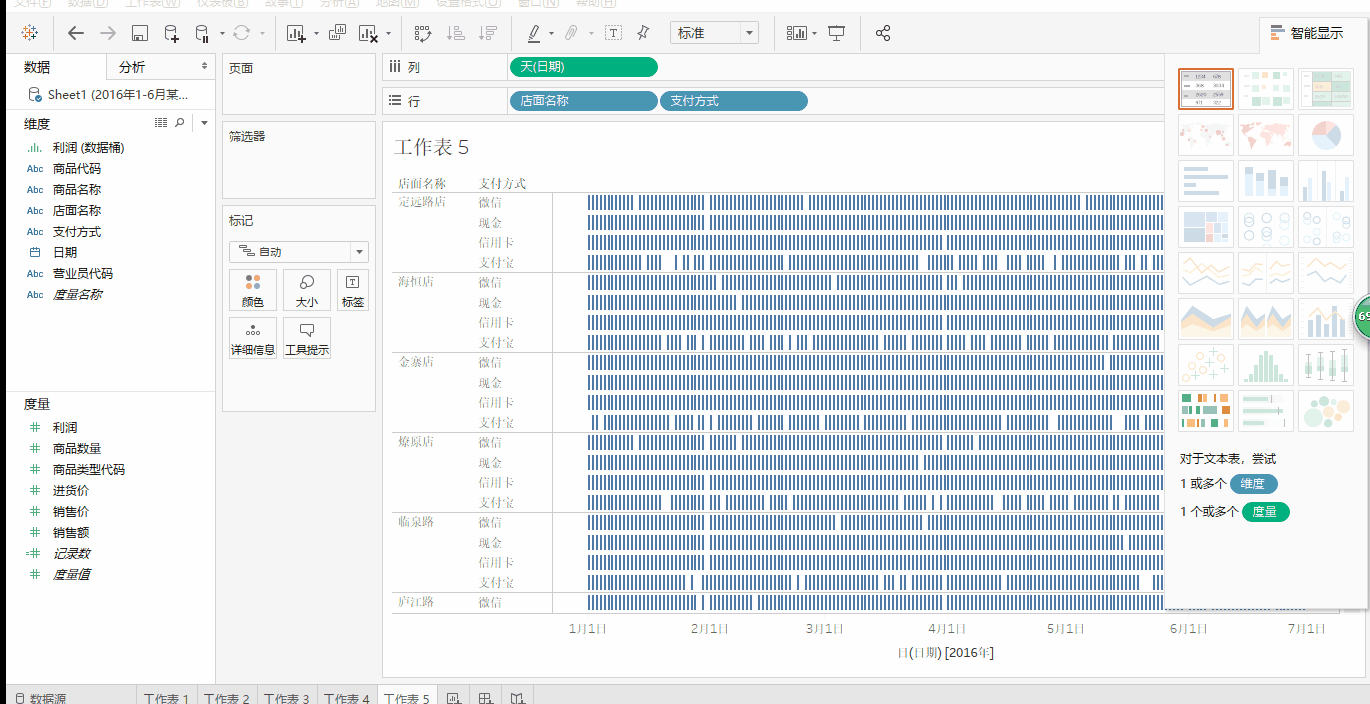Open the 大小 (Size) marks card
This screenshot has height=704, width=1370.
(306, 290)
